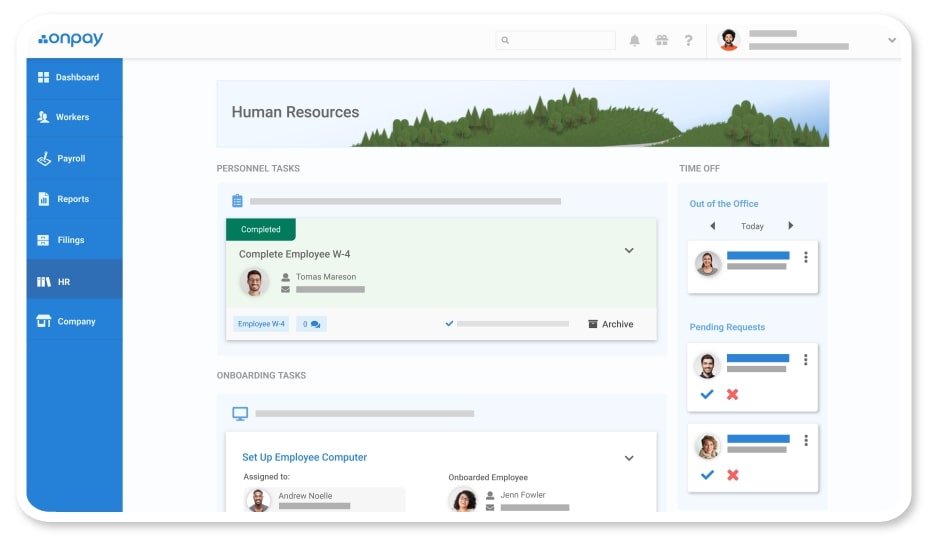Approve the first pending time off request
Viewport: 928px width, 536px height.
pos(707,394)
